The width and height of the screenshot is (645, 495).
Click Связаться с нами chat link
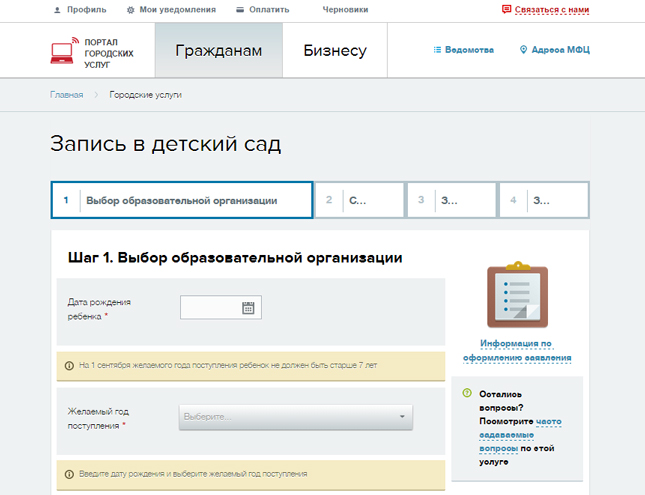tap(545, 9)
